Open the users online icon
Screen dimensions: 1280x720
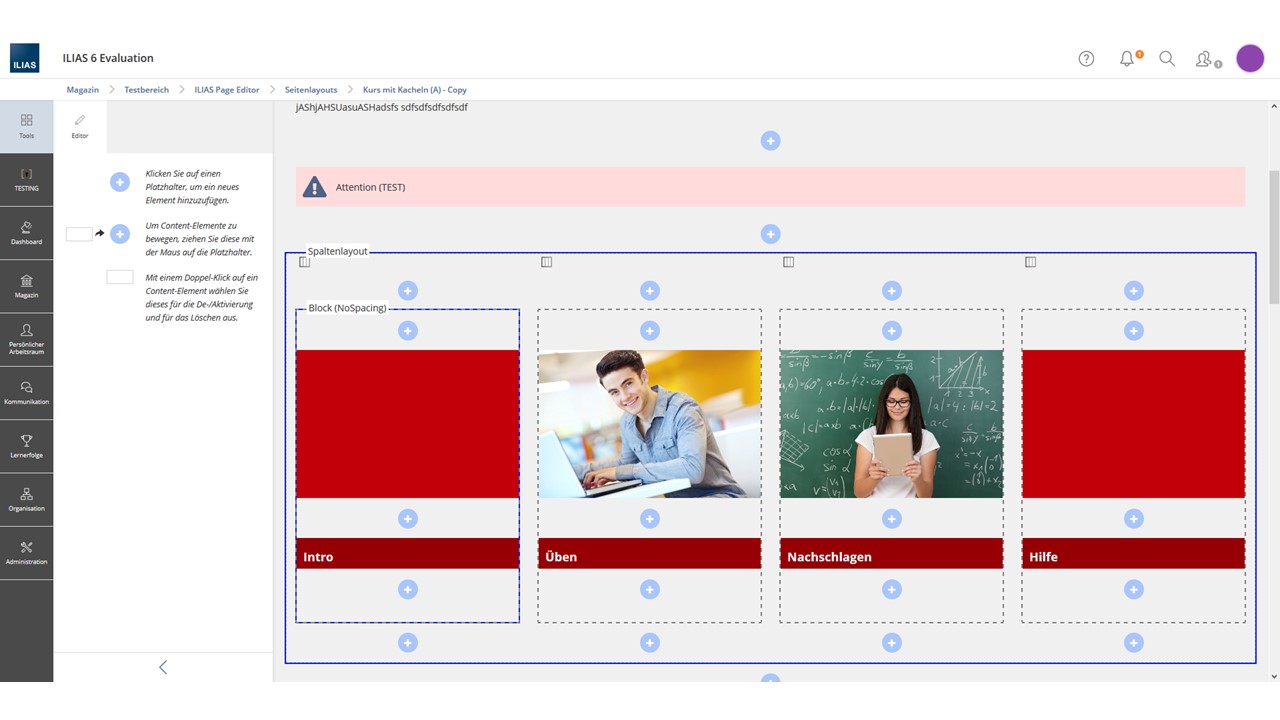[1206, 59]
